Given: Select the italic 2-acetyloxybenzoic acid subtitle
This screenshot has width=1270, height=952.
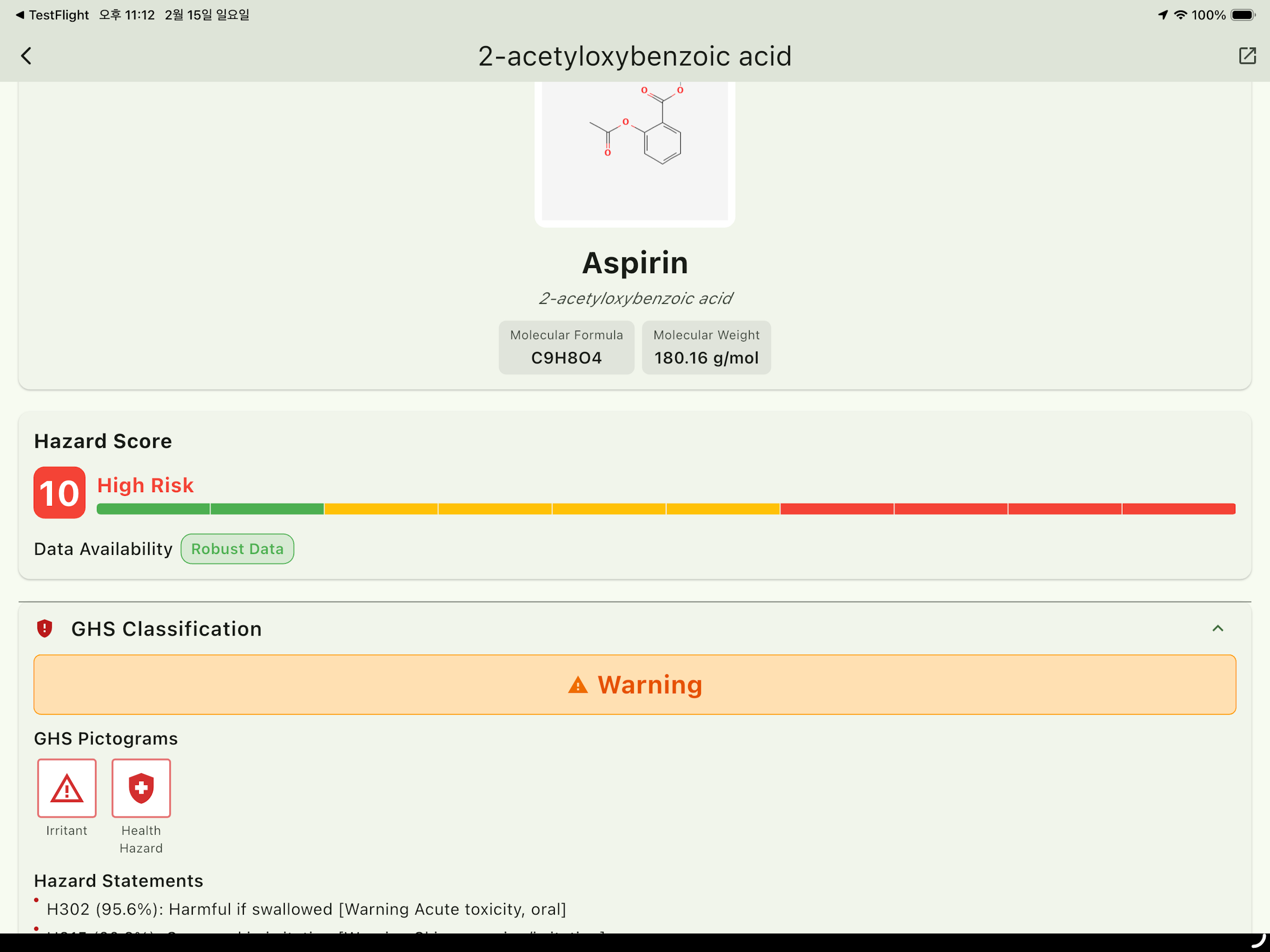Looking at the screenshot, I should [x=635, y=298].
